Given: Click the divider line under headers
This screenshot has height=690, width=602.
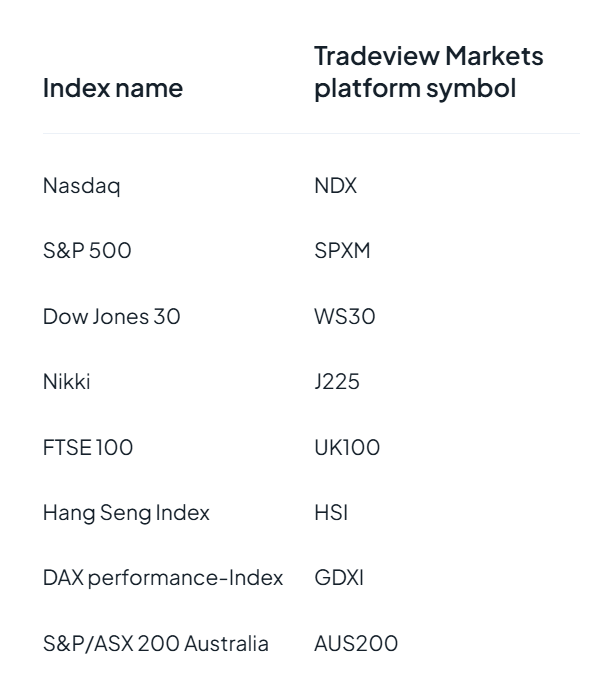Looking at the screenshot, I should pos(311,133).
